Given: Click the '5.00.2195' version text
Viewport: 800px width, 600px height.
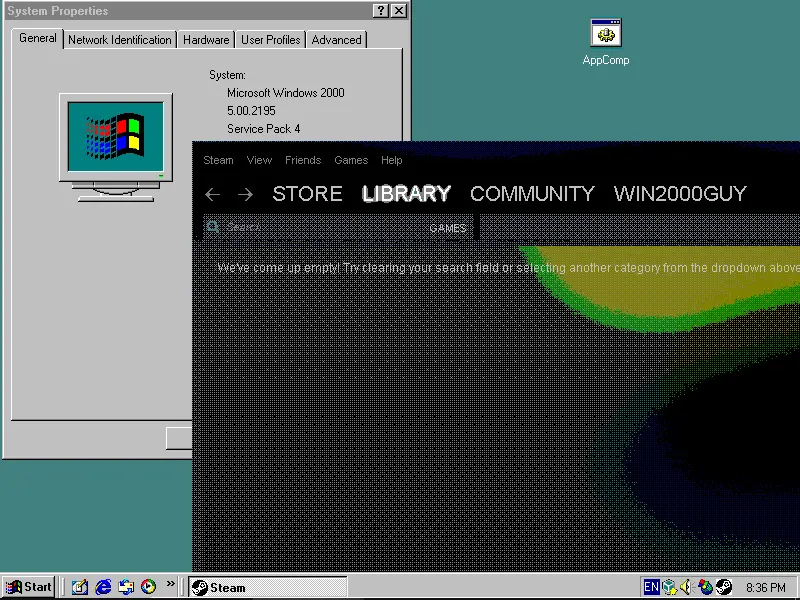Looking at the screenshot, I should click(251, 111).
